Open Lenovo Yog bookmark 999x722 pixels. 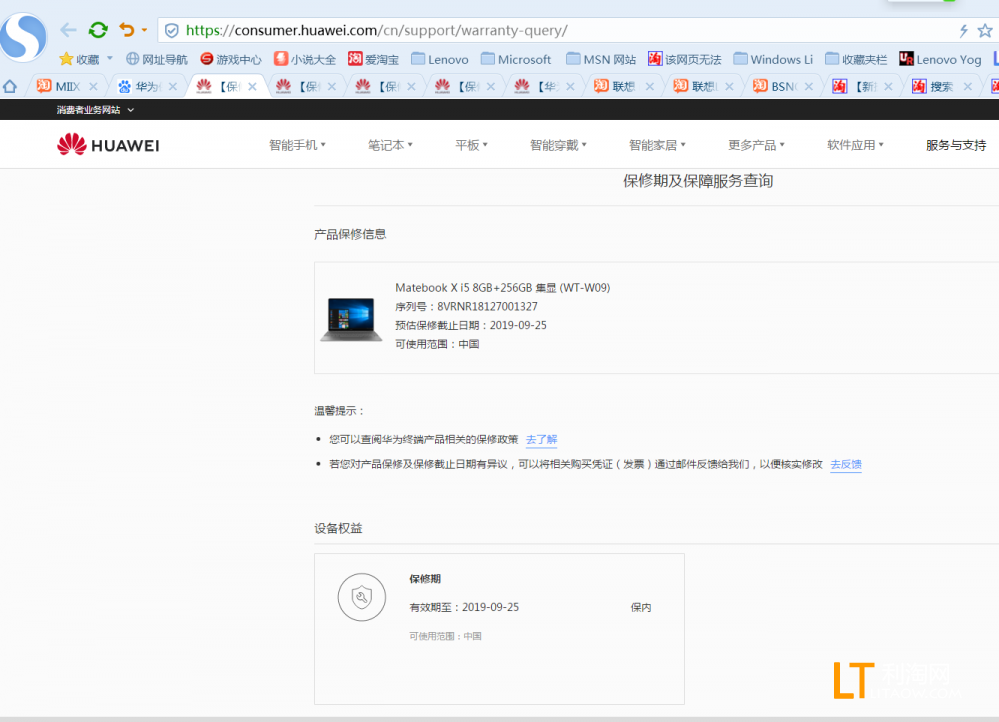click(940, 59)
